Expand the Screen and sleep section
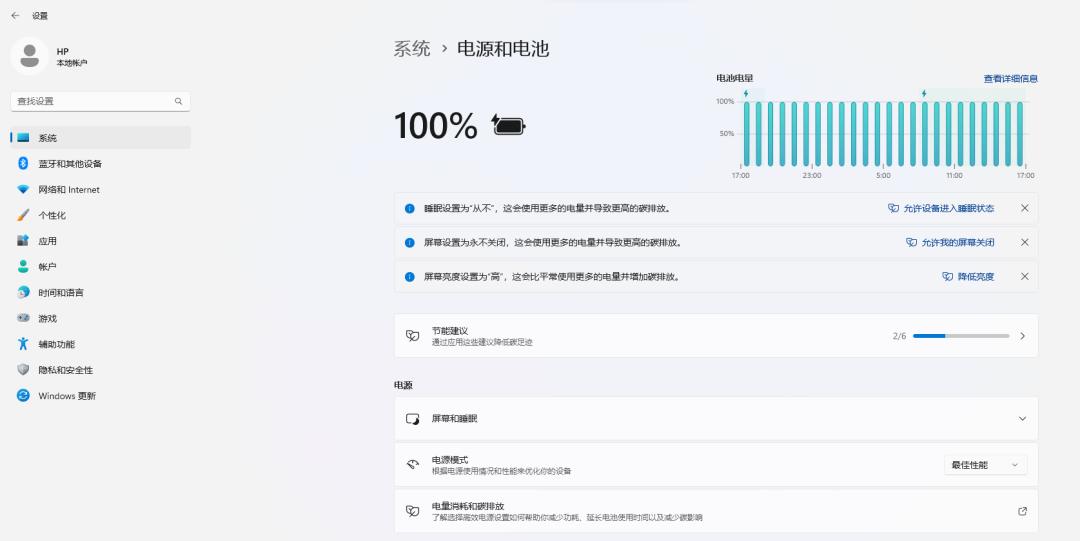 716,418
